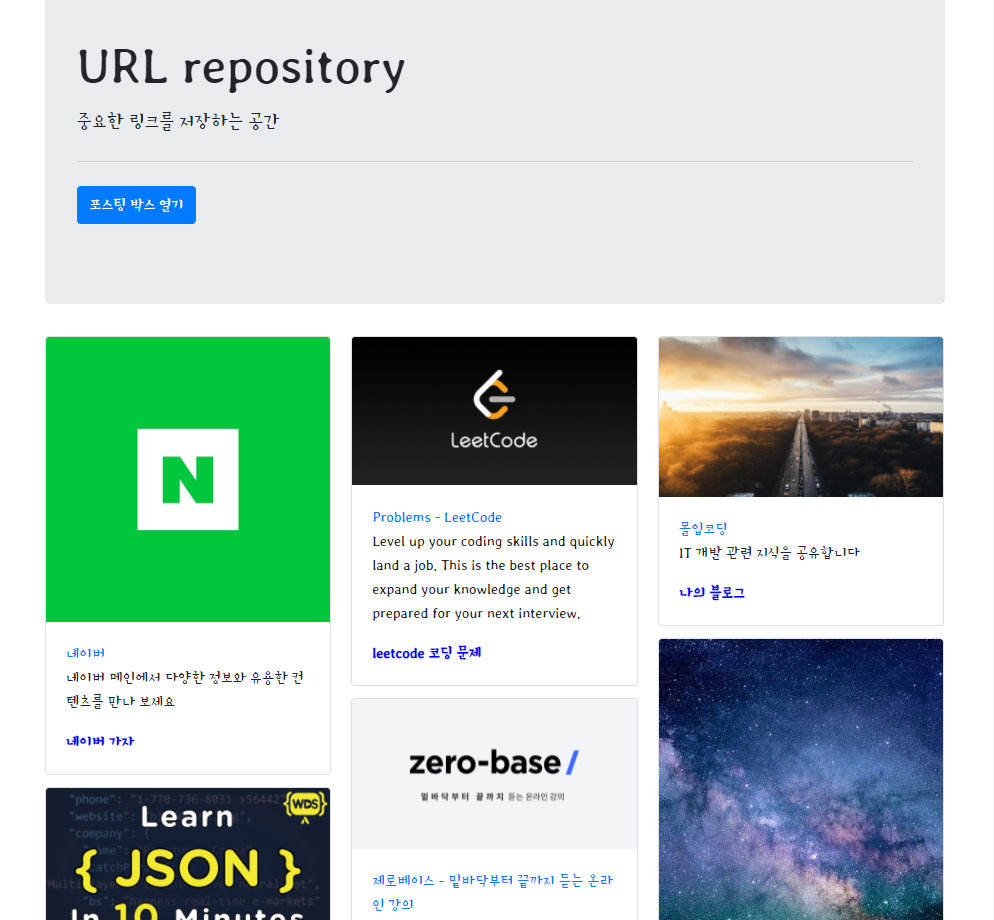Open the Problems - LeetCode link
This screenshot has width=994, height=920.
[x=437, y=517]
